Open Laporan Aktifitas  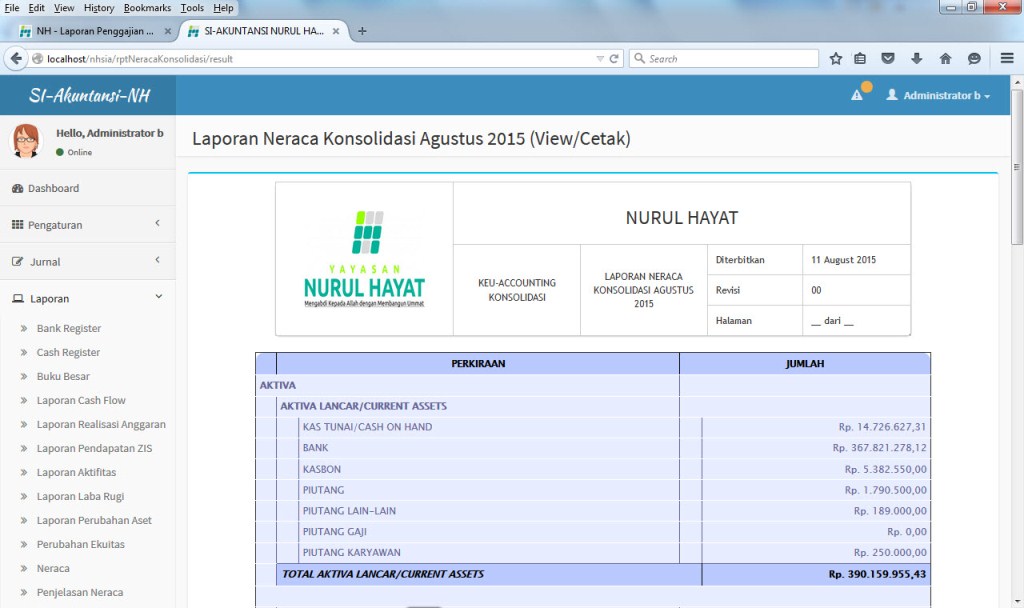76,472
